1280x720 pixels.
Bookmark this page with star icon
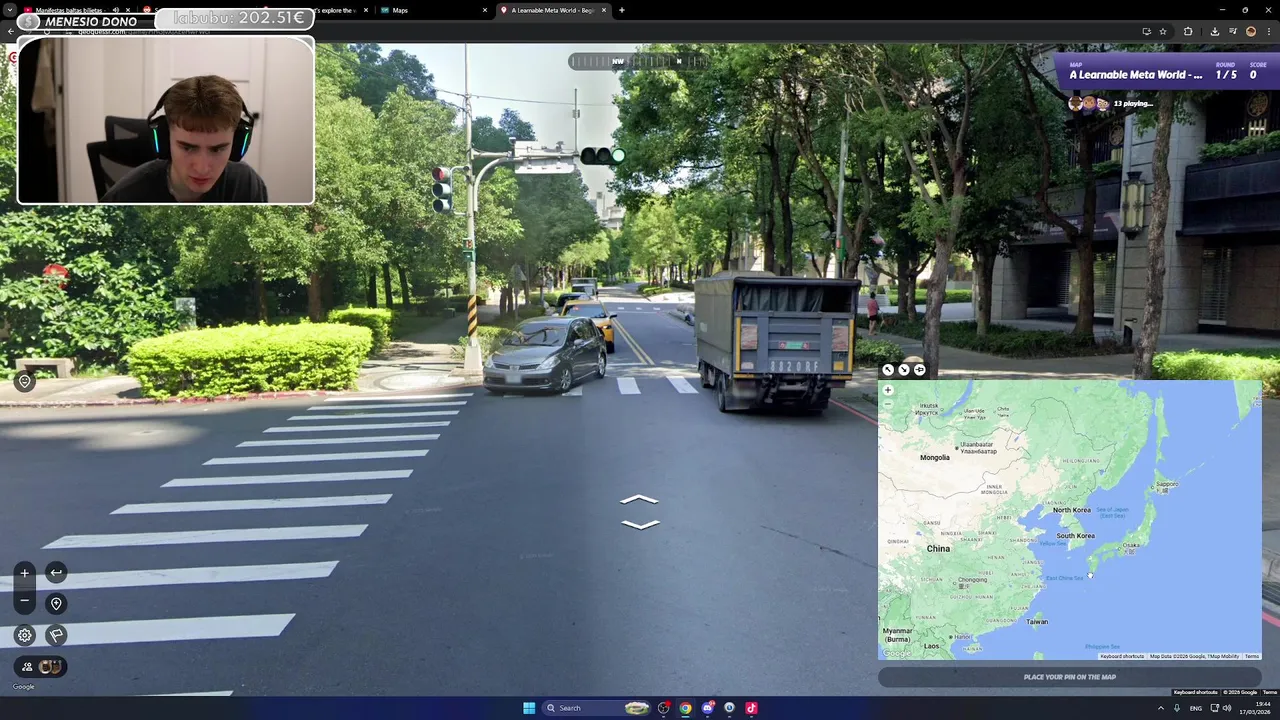pos(1163,31)
